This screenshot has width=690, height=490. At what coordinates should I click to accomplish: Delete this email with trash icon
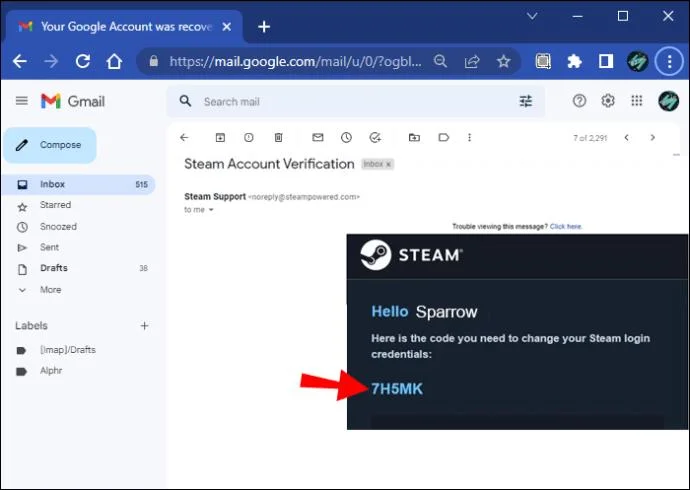(x=279, y=138)
